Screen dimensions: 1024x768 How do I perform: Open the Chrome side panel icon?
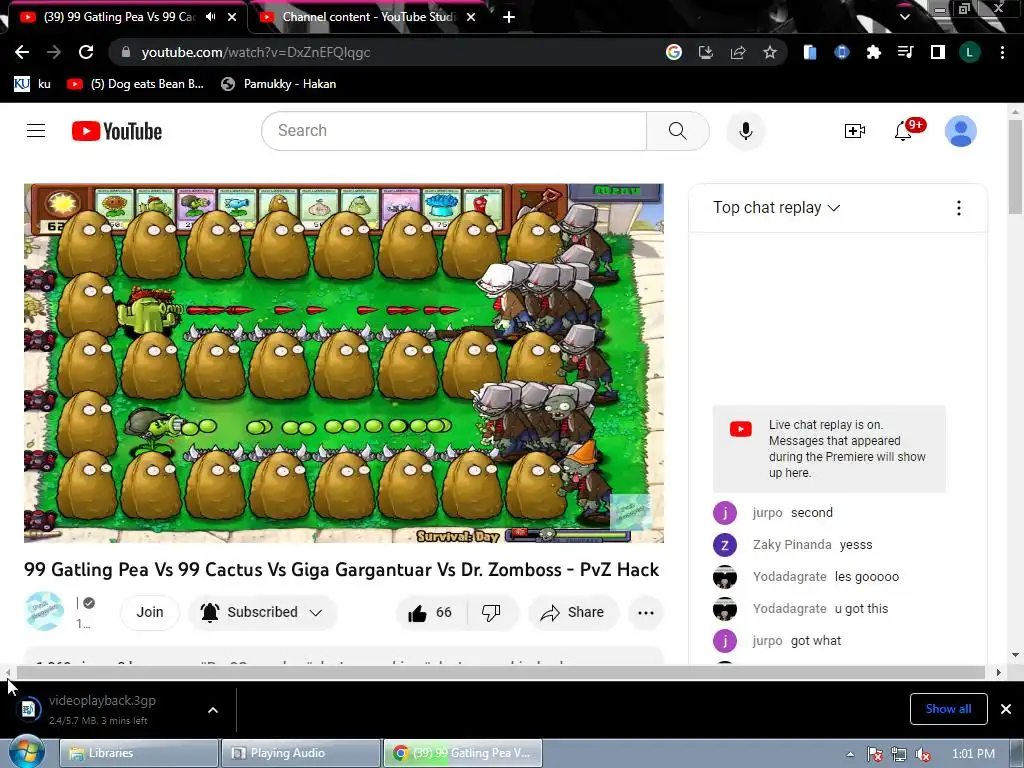coord(937,52)
